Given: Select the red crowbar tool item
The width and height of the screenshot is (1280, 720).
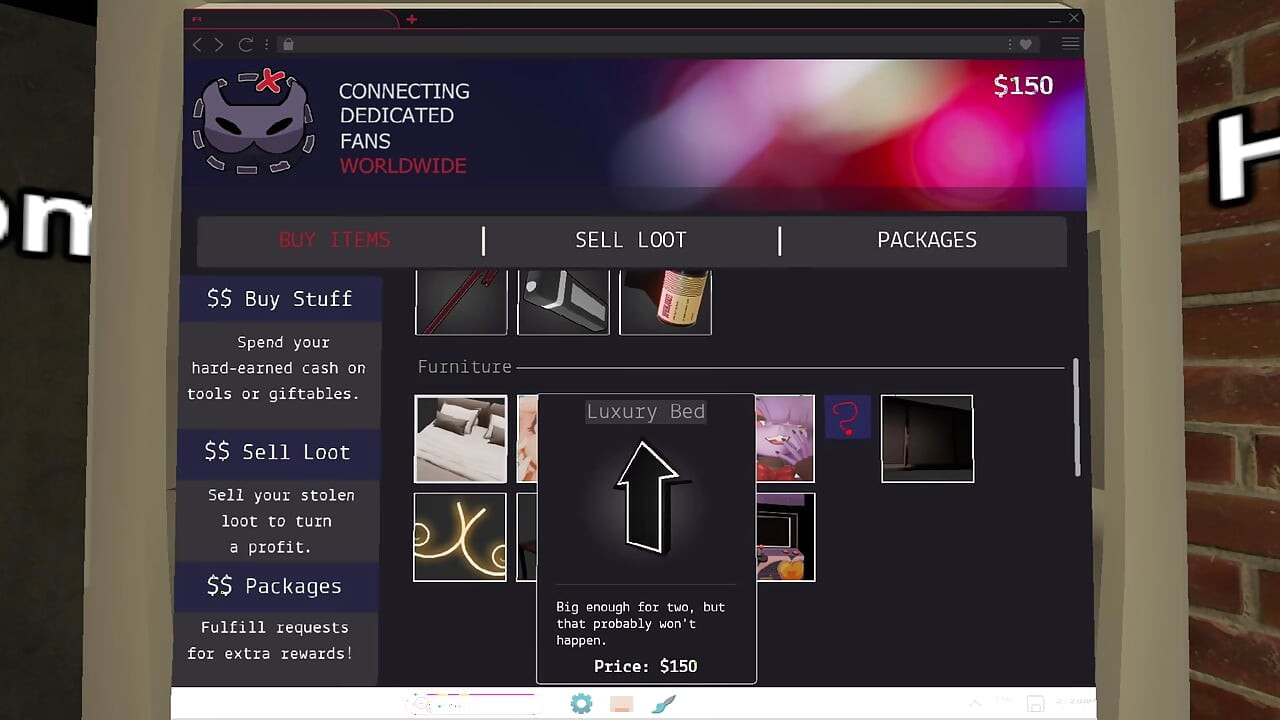Looking at the screenshot, I should (461, 302).
